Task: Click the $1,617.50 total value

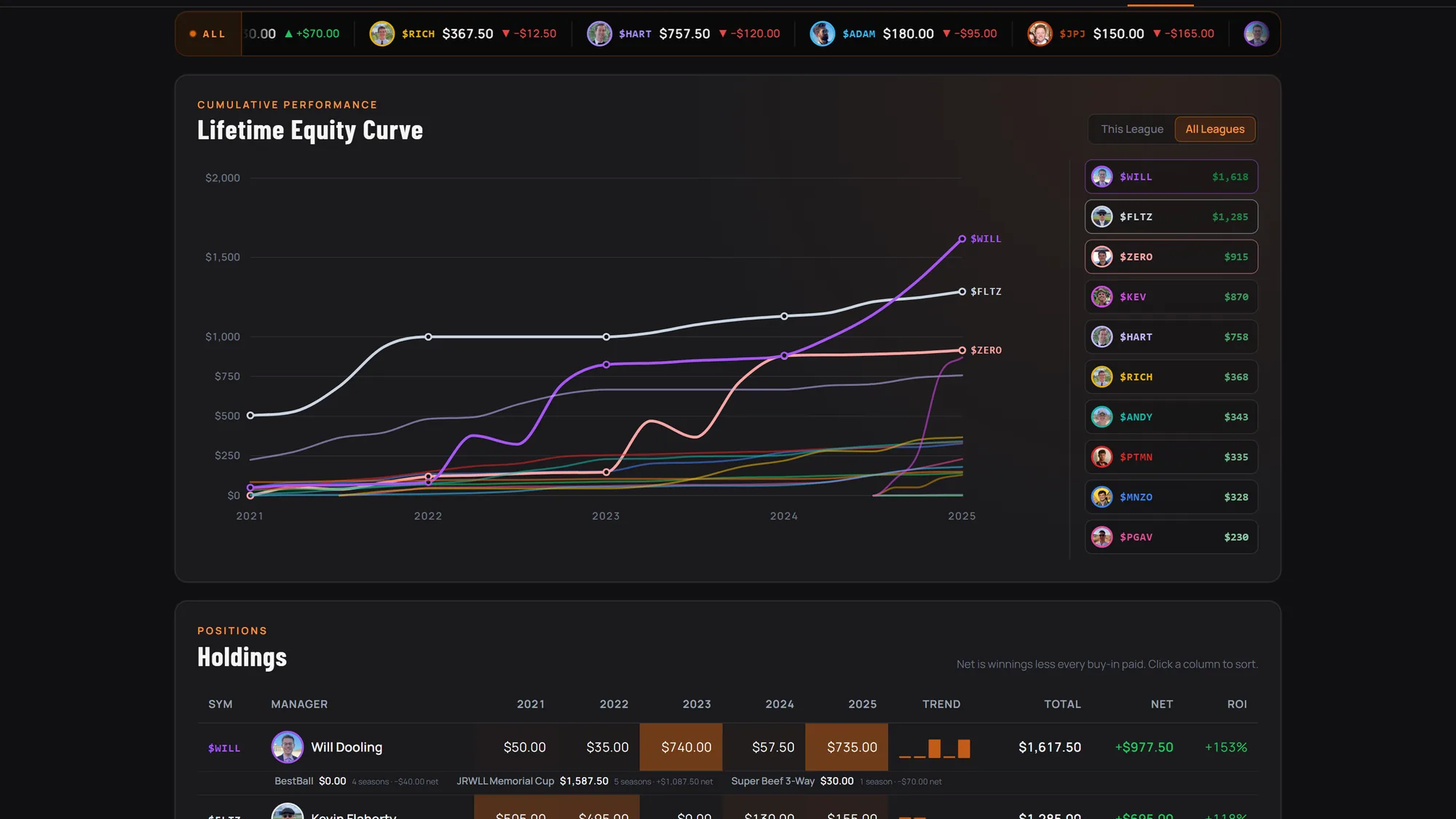Action: click(x=1050, y=747)
